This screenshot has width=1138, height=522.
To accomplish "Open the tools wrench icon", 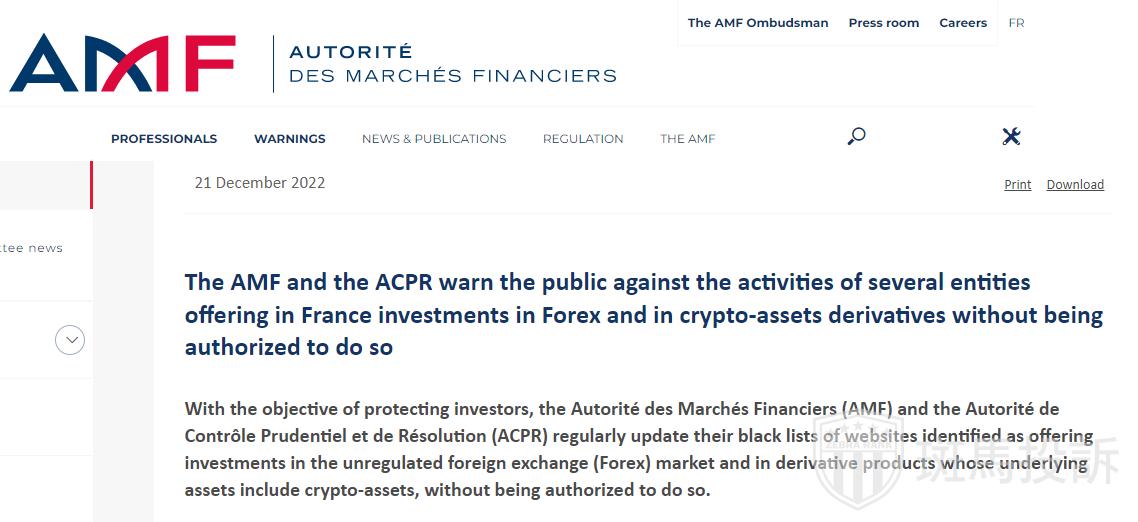I will [x=1011, y=136].
